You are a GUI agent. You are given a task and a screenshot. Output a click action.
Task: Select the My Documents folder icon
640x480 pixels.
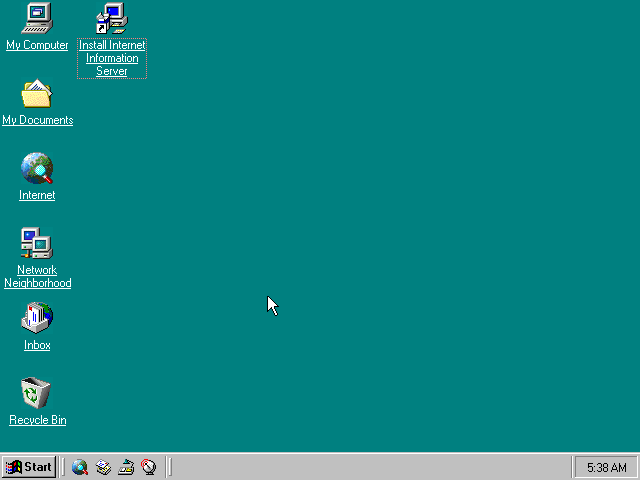37,93
